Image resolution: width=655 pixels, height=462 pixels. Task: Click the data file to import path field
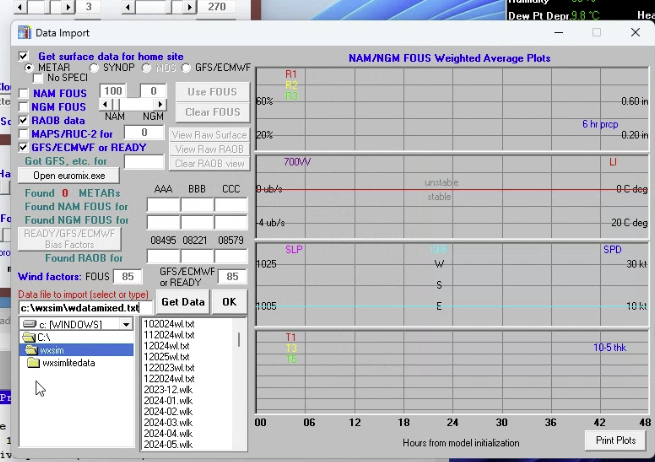click(86, 308)
